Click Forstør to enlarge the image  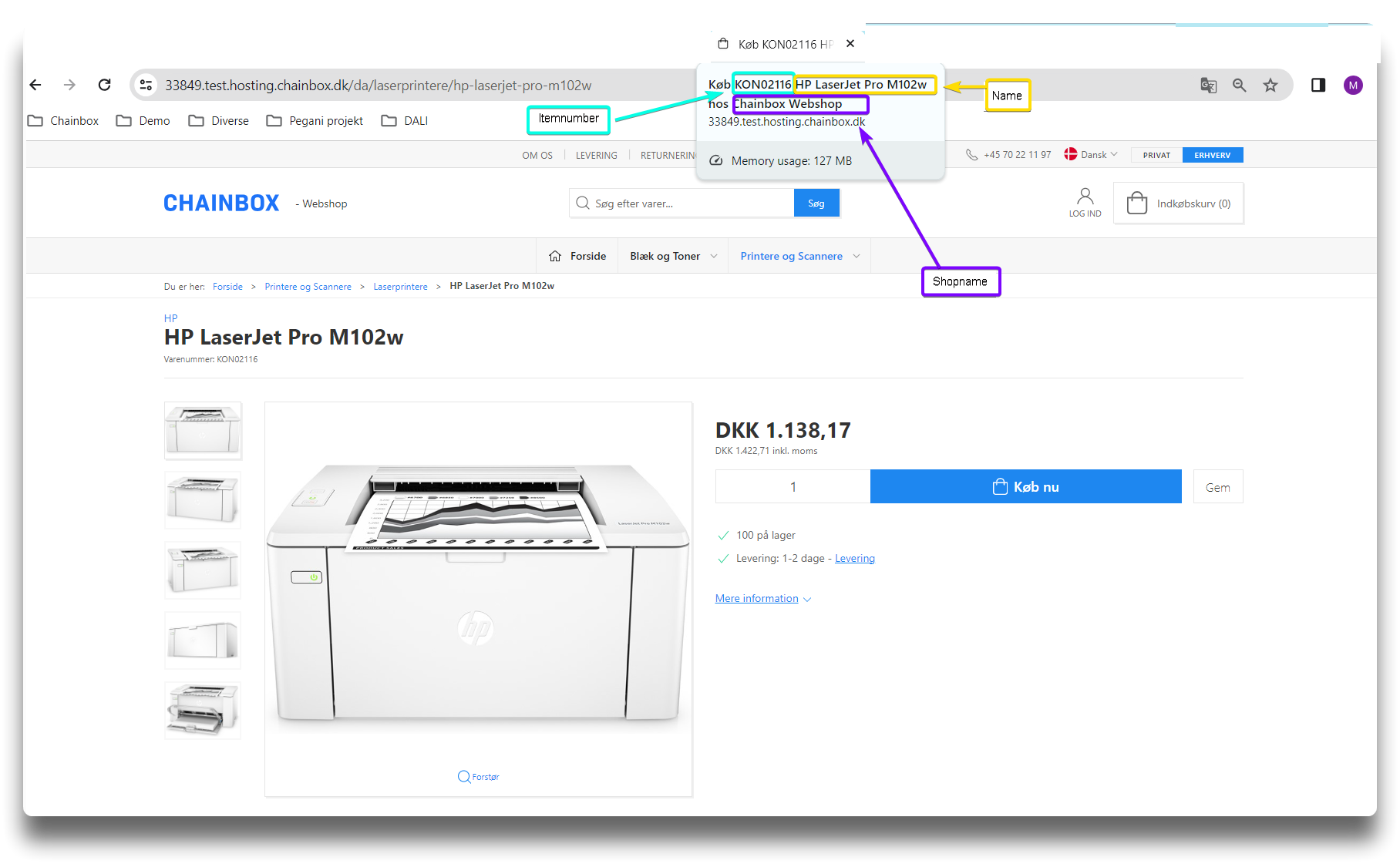click(x=479, y=777)
